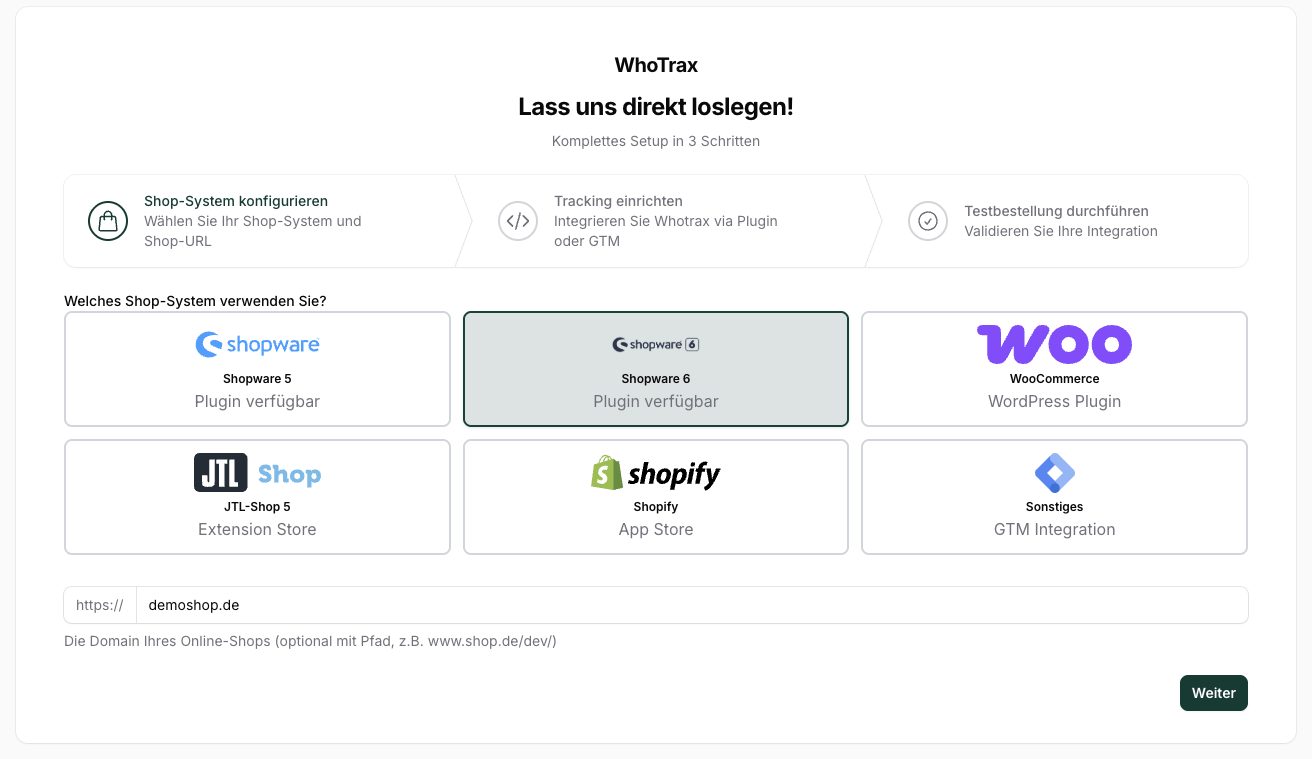Viewport: 1312px width, 759px height.
Task: Click the shopping bag icon for Shop-System konfigurieren
Action: point(108,221)
